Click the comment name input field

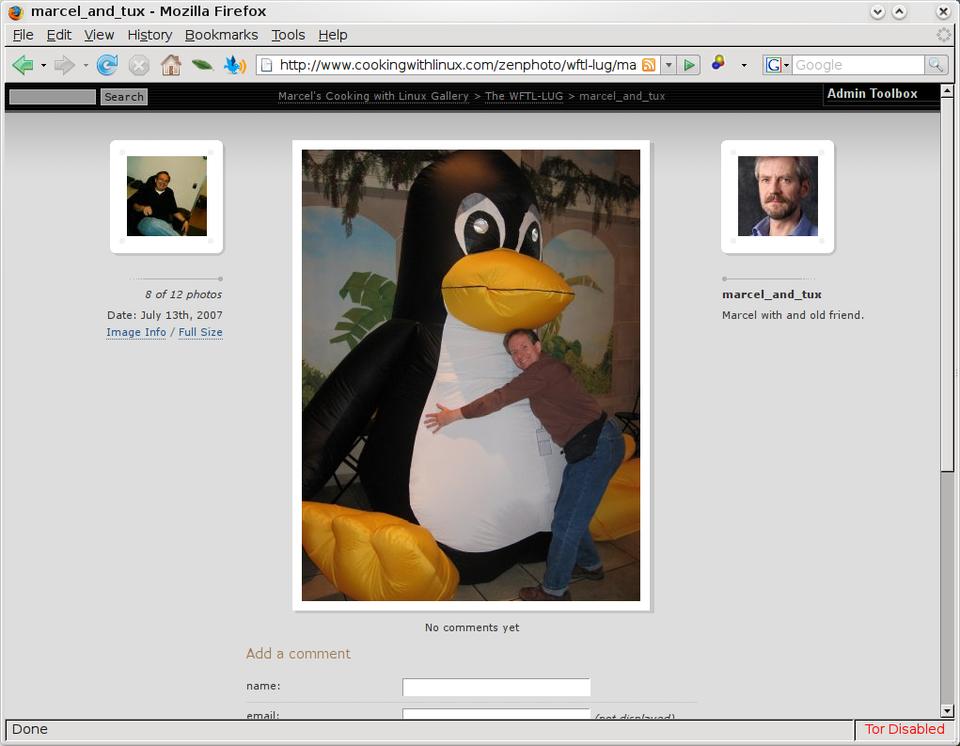point(496,687)
